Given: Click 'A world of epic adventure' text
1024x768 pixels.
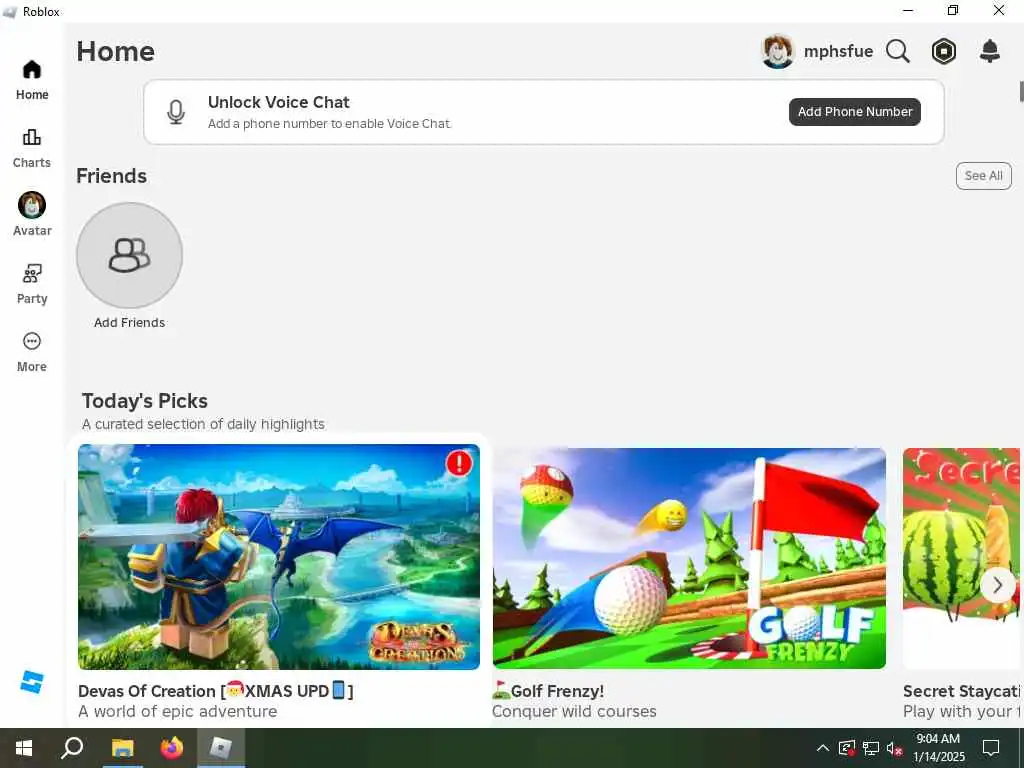Looking at the screenshot, I should point(177,711).
